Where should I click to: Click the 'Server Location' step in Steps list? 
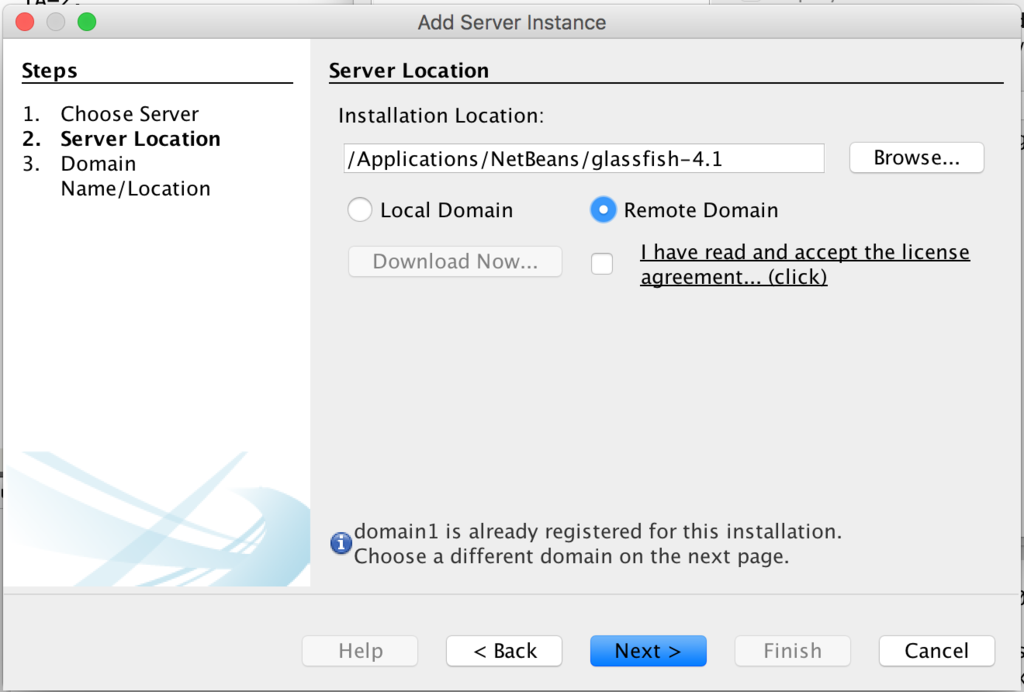[x=140, y=139]
